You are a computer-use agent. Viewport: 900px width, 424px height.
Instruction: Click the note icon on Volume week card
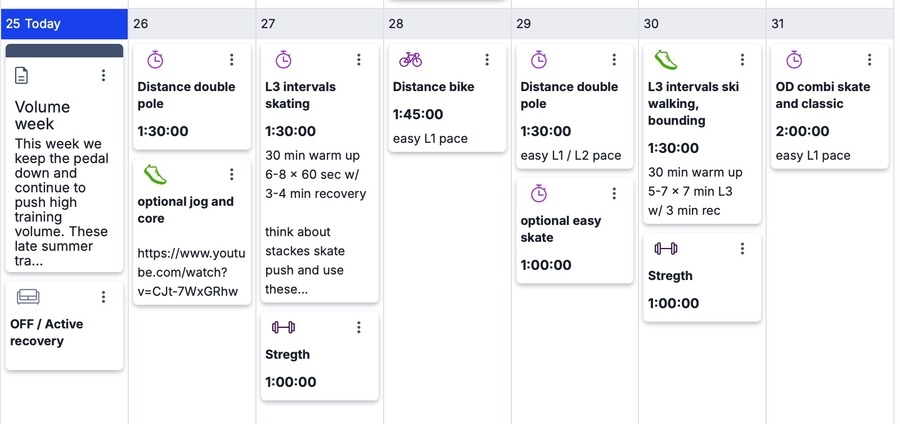(x=22, y=76)
